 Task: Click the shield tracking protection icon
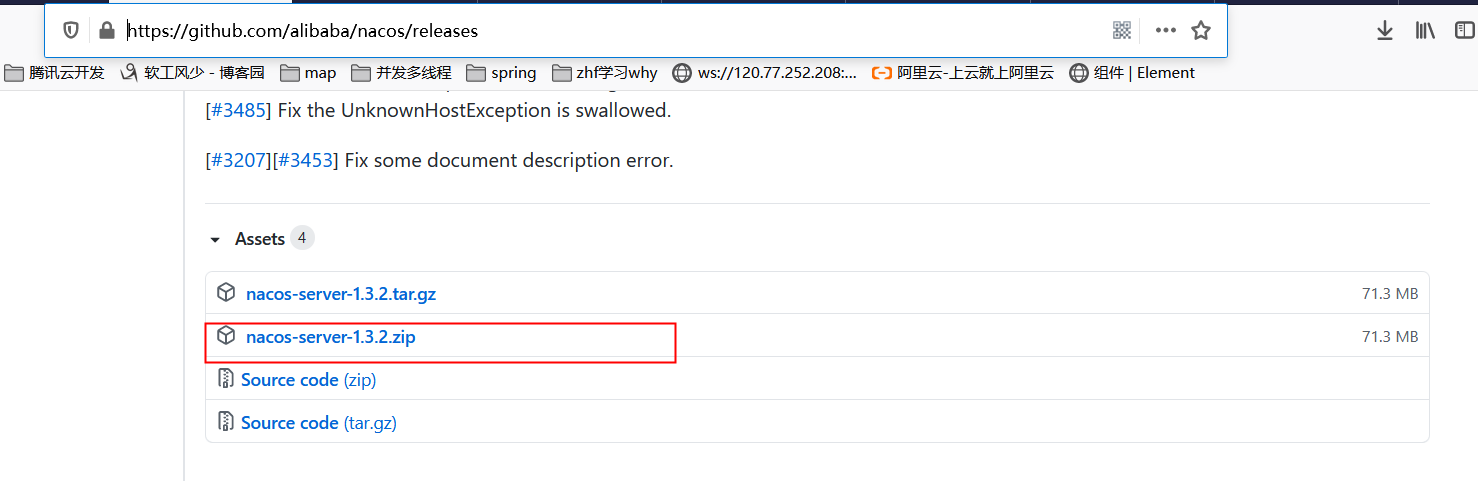click(x=71, y=31)
